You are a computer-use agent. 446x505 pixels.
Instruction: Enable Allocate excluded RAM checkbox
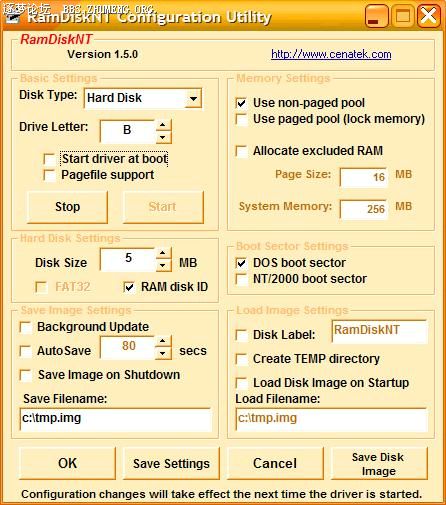241,151
